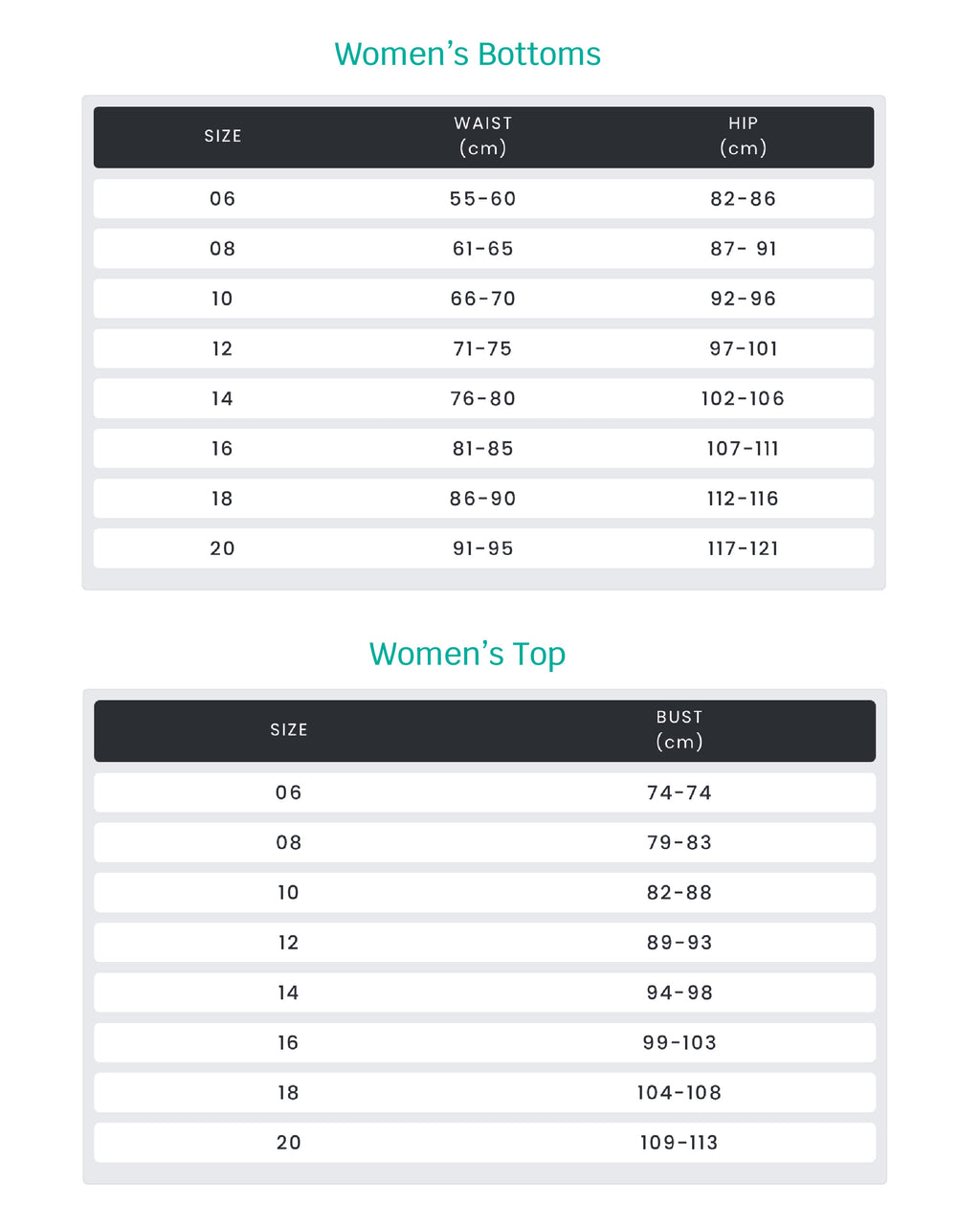Click the SIZE header in Top table

point(289,730)
